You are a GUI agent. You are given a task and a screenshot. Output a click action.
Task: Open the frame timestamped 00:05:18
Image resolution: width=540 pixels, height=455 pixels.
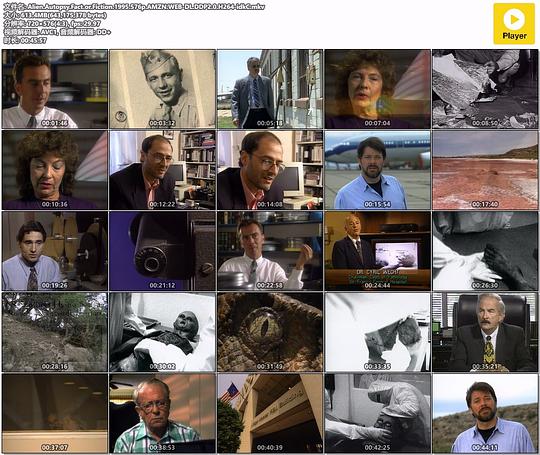(270, 89)
